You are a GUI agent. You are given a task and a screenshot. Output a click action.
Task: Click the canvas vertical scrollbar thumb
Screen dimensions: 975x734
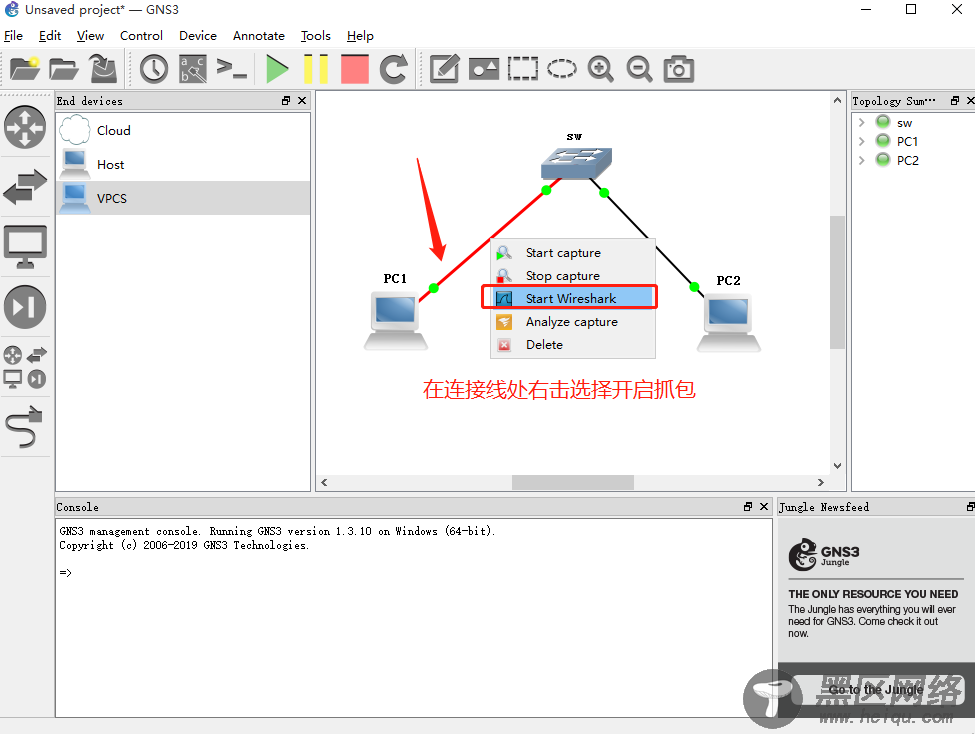[x=838, y=282]
